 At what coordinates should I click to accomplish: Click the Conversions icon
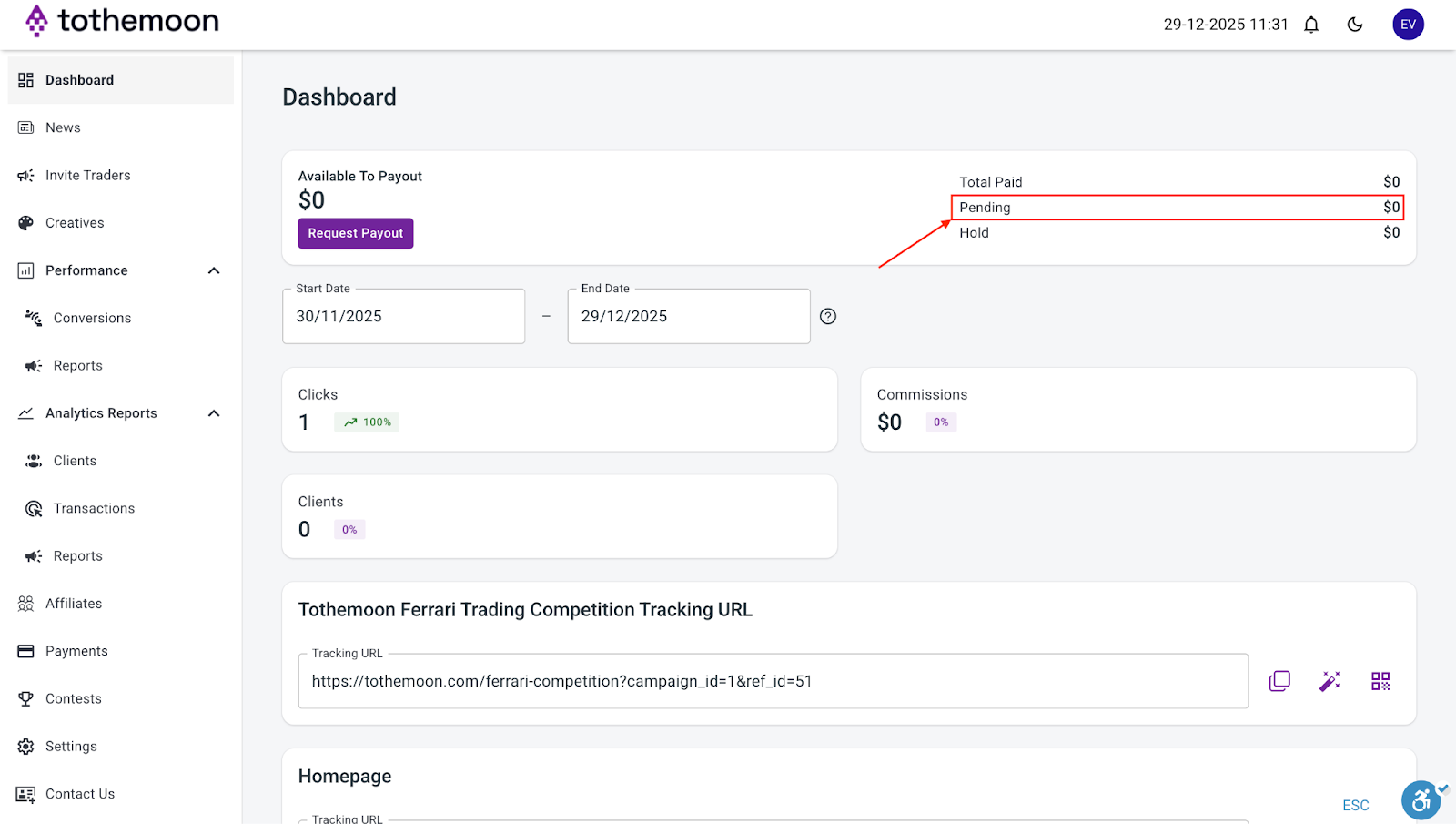pos(34,318)
